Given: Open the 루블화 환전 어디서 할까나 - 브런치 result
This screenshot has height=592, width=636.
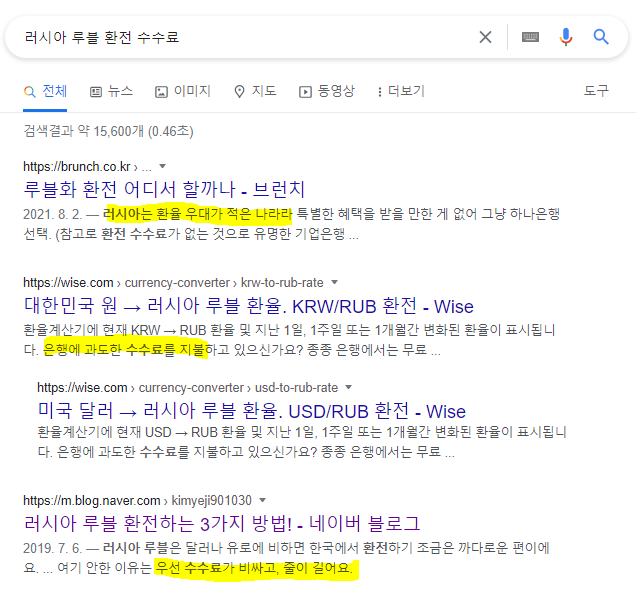Looking at the screenshot, I should tap(164, 189).
